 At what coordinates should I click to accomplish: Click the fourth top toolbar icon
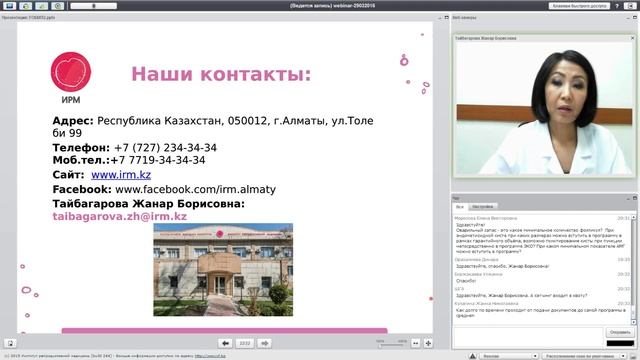[58, 6]
